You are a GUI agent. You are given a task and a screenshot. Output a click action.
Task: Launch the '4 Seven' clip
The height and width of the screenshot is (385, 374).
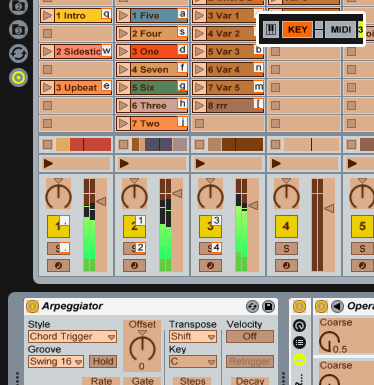[124, 69]
